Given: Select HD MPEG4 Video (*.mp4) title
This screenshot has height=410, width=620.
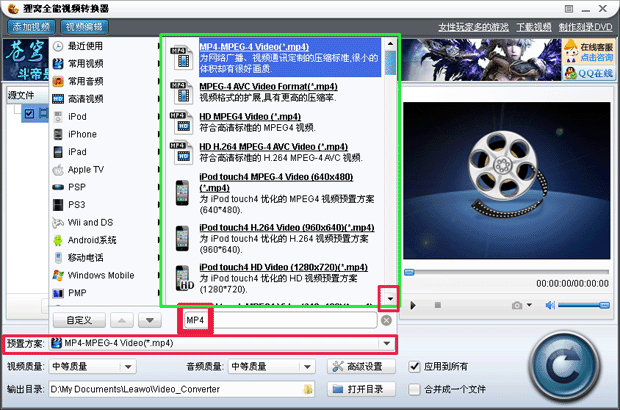Looking at the screenshot, I should click(x=250, y=117).
